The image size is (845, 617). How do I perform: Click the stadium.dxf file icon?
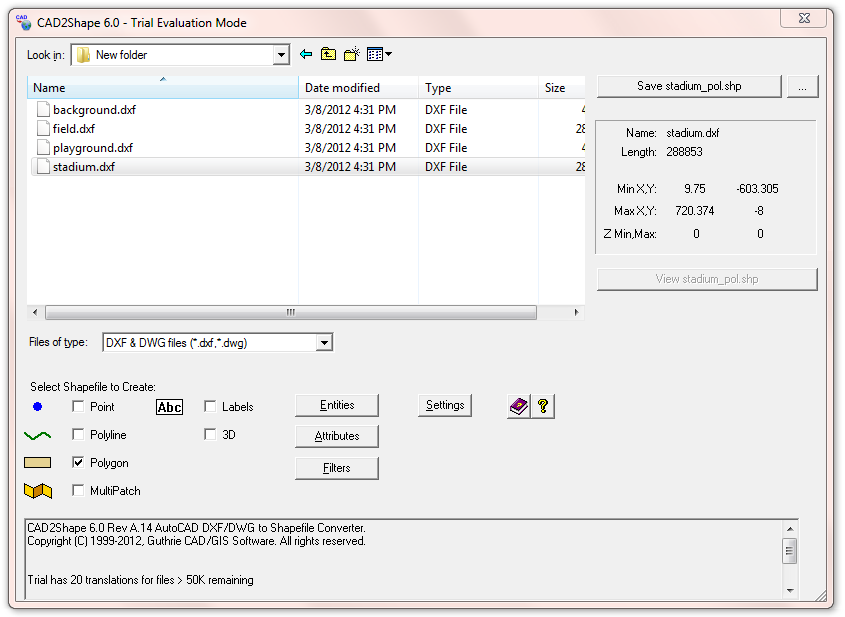[43, 167]
